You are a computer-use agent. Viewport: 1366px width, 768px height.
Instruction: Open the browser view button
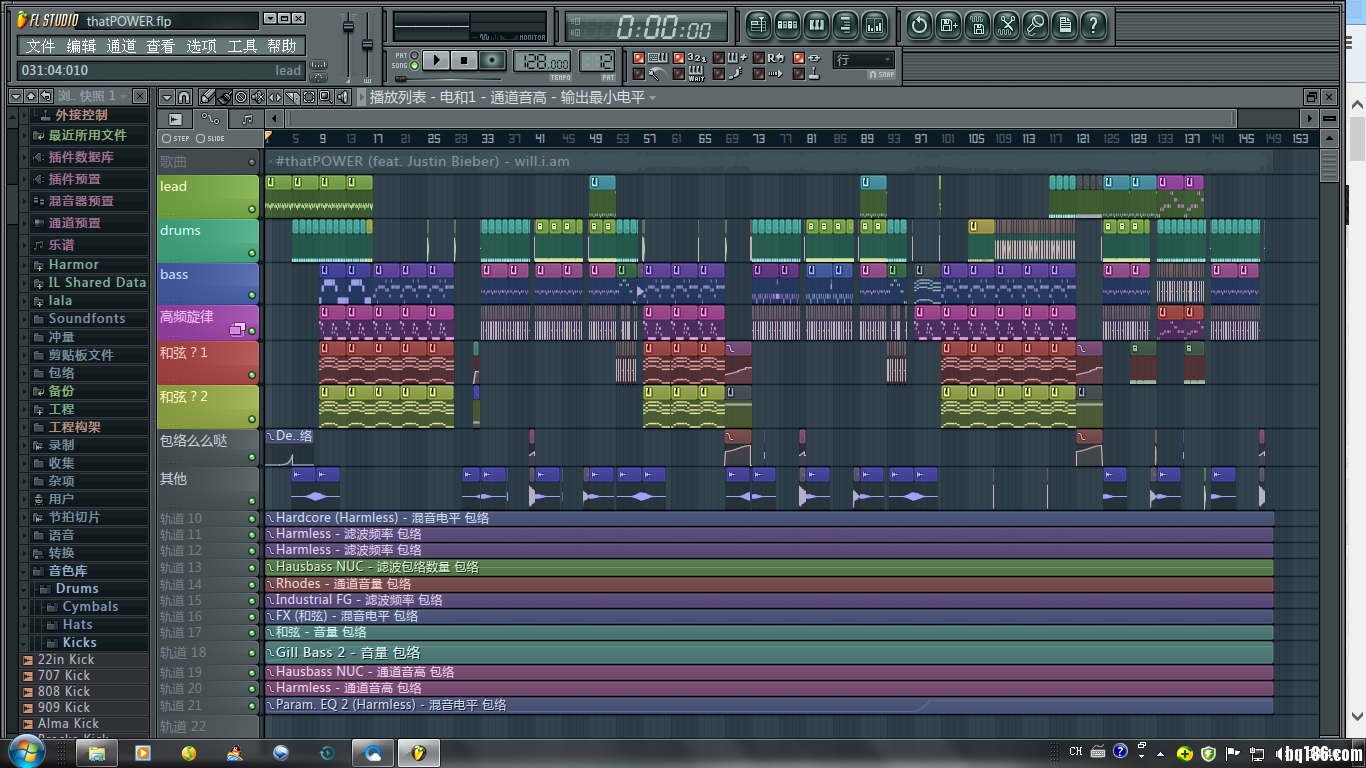pos(846,26)
